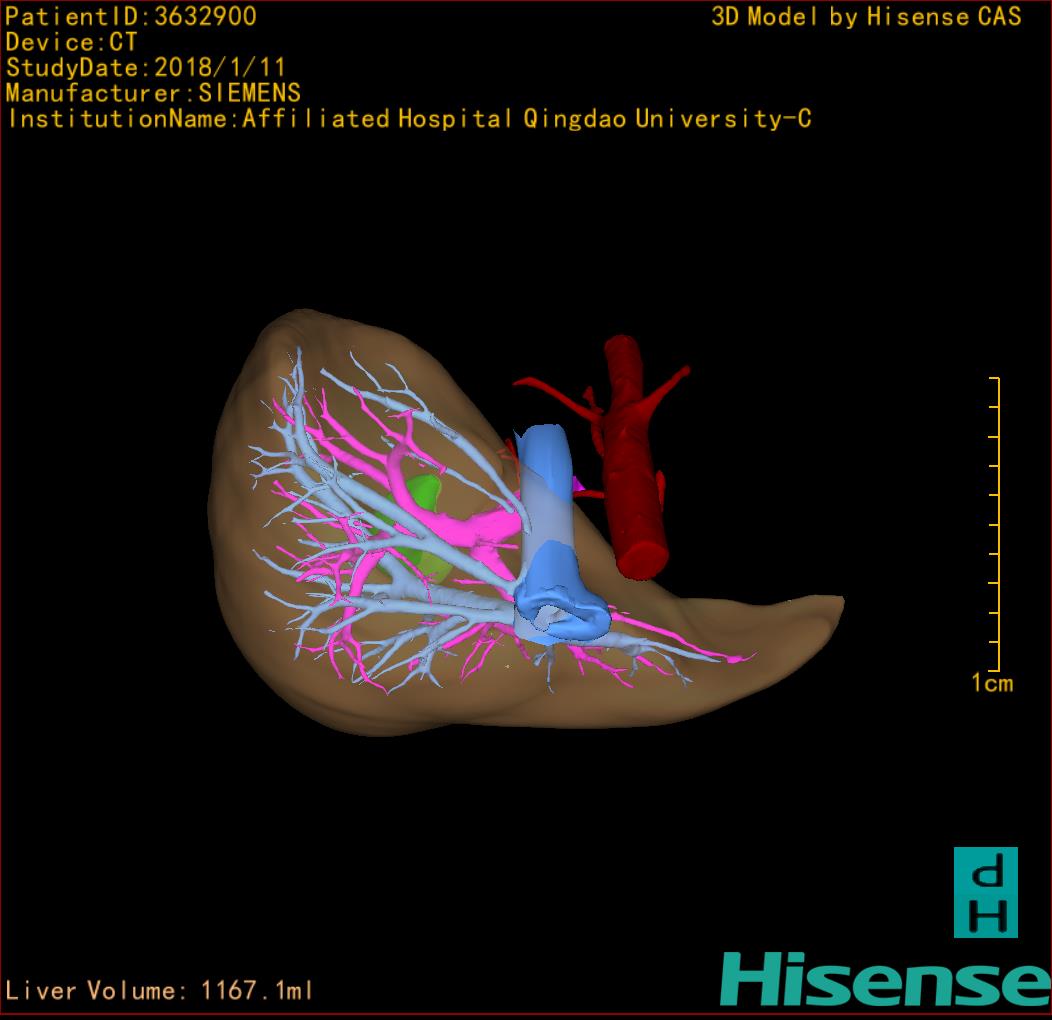Click the red artery branch above the aorta

(553, 393)
